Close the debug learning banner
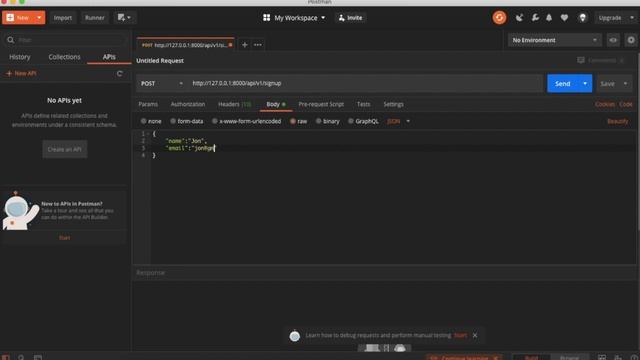 click(475, 335)
